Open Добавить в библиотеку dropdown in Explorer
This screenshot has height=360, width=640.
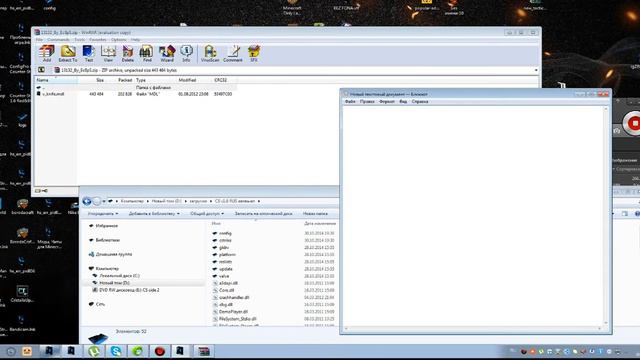tap(154, 213)
